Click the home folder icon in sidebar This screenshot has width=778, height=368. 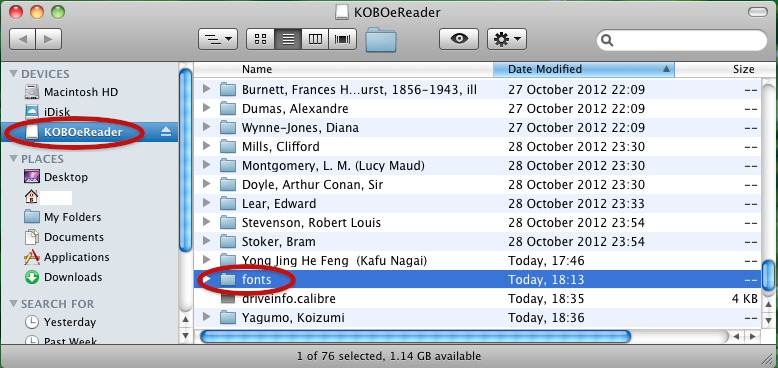[x=31, y=197]
